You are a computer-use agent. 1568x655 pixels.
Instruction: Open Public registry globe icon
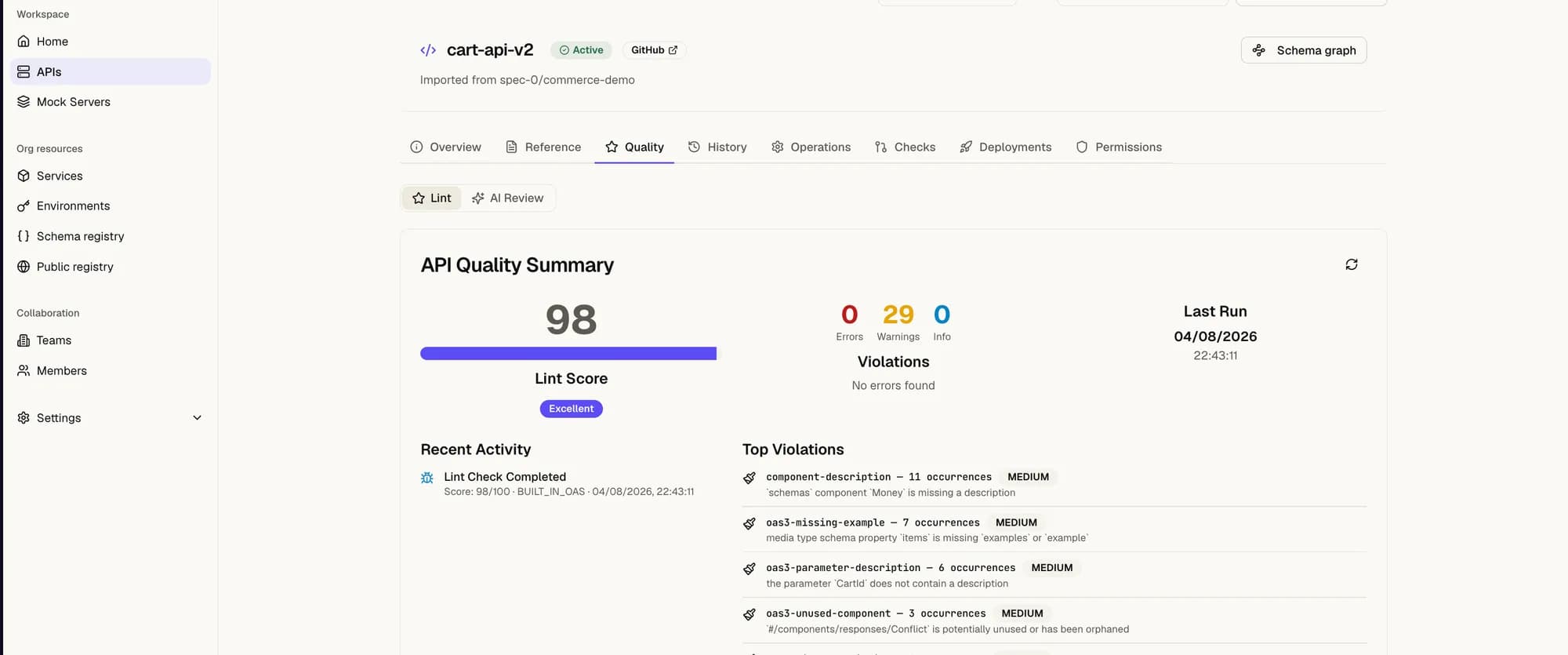pos(24,267)
